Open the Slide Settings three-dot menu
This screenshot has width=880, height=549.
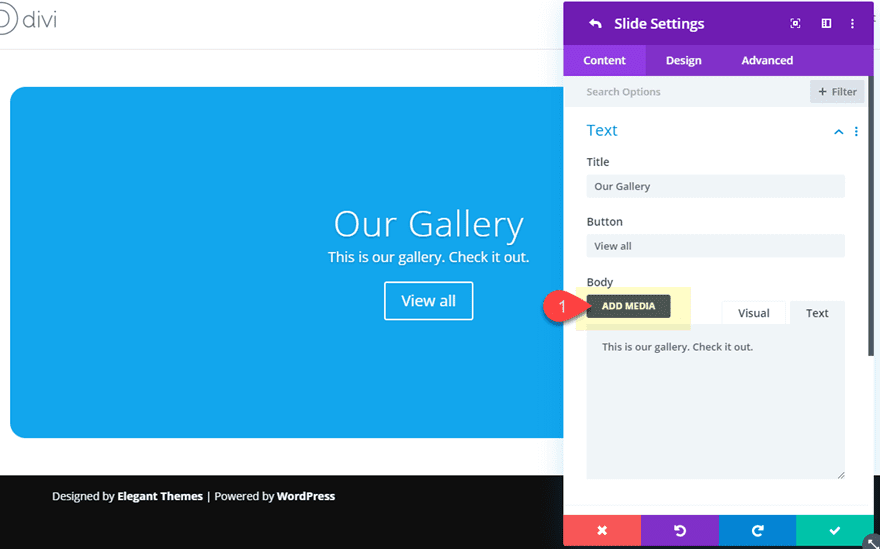pos(853,24)
